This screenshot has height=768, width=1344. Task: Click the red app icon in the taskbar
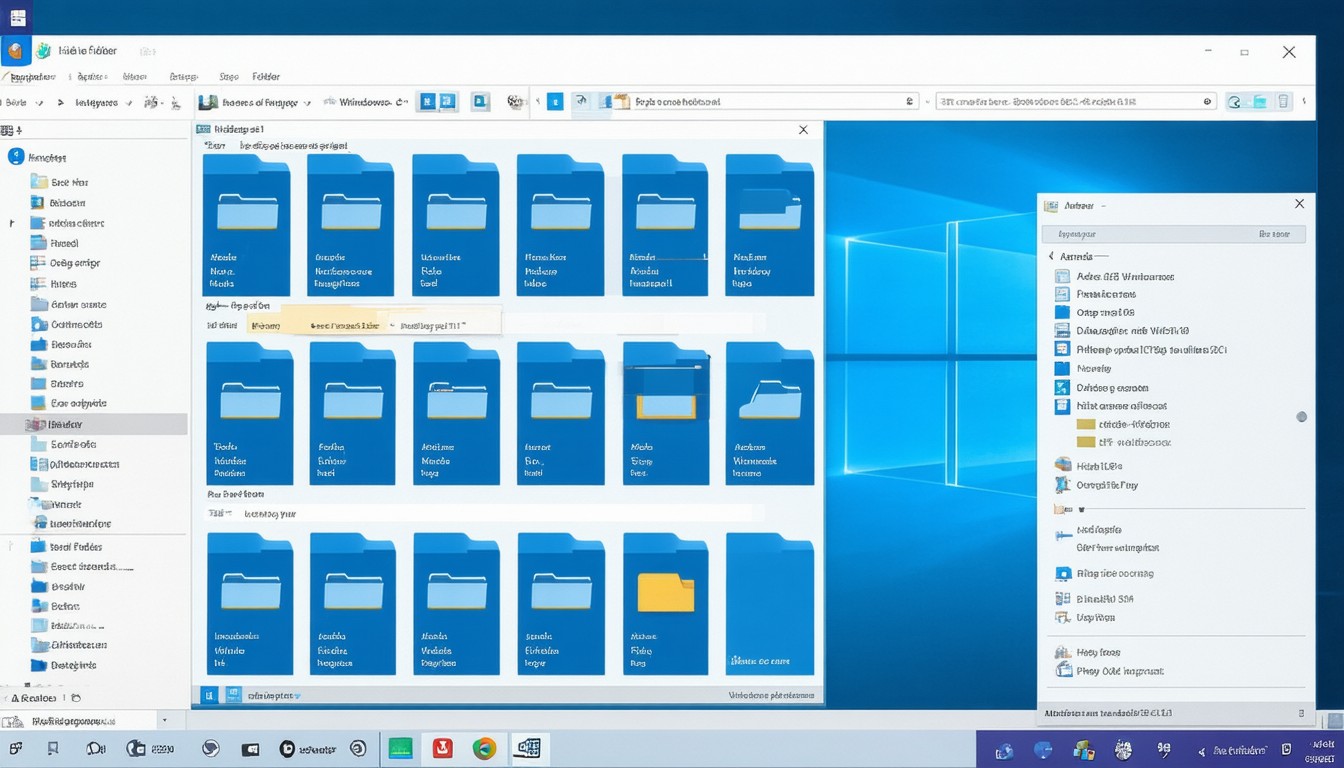pos(443,748)
